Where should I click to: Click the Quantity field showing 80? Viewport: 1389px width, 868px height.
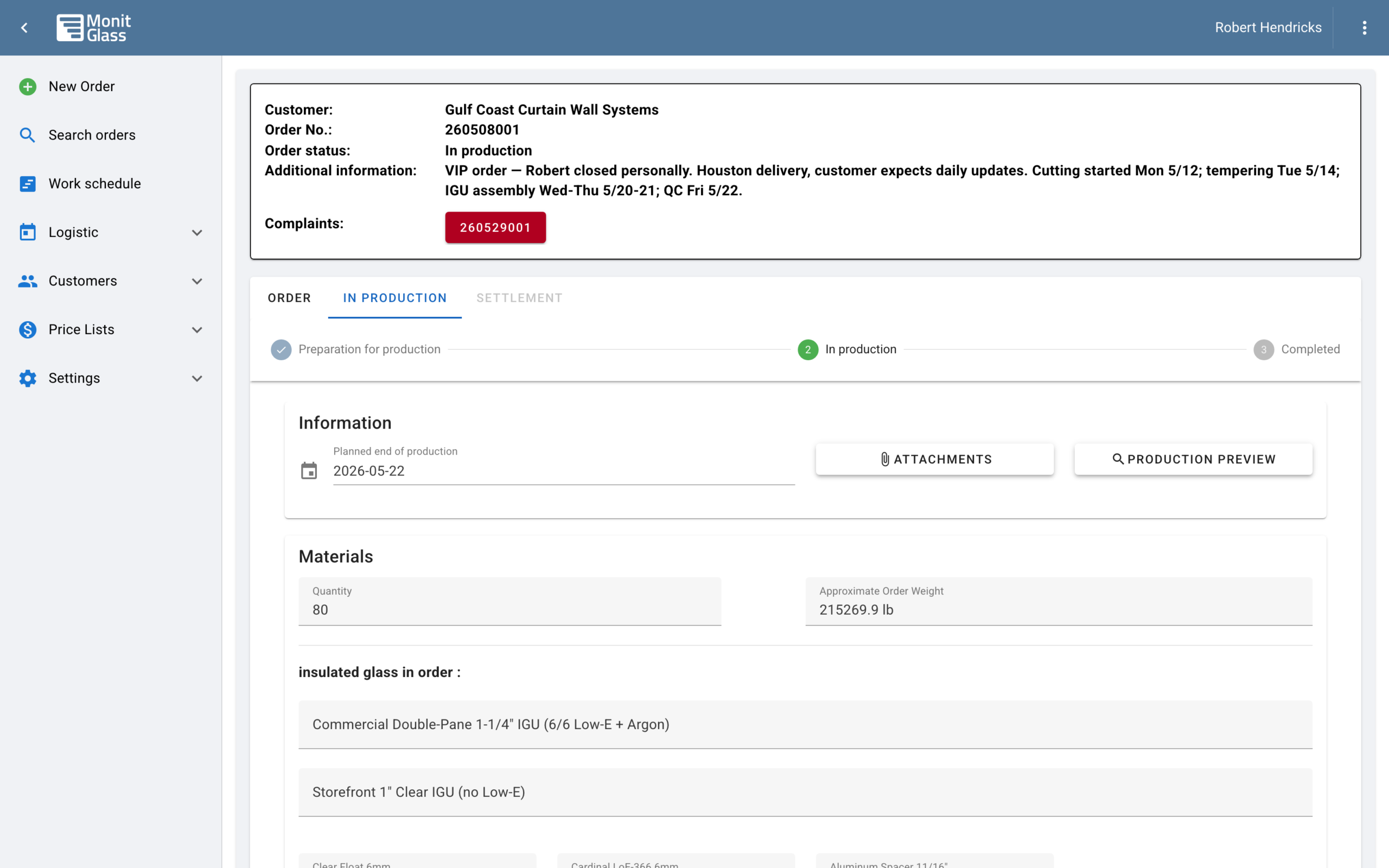click(509, 601)
